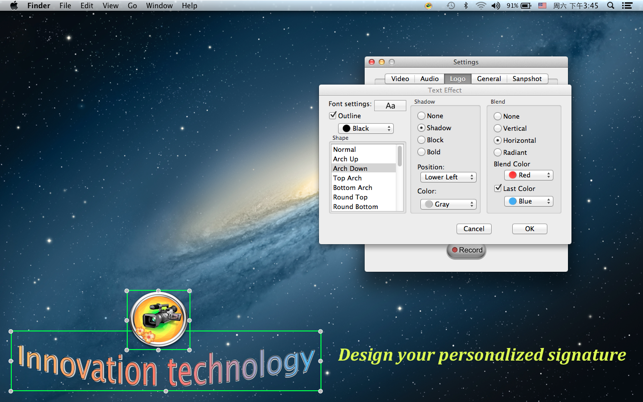Open the Red blend color dropdown
Image resolution: width=643 pixels, height=402 pixels.
point(529,175)
